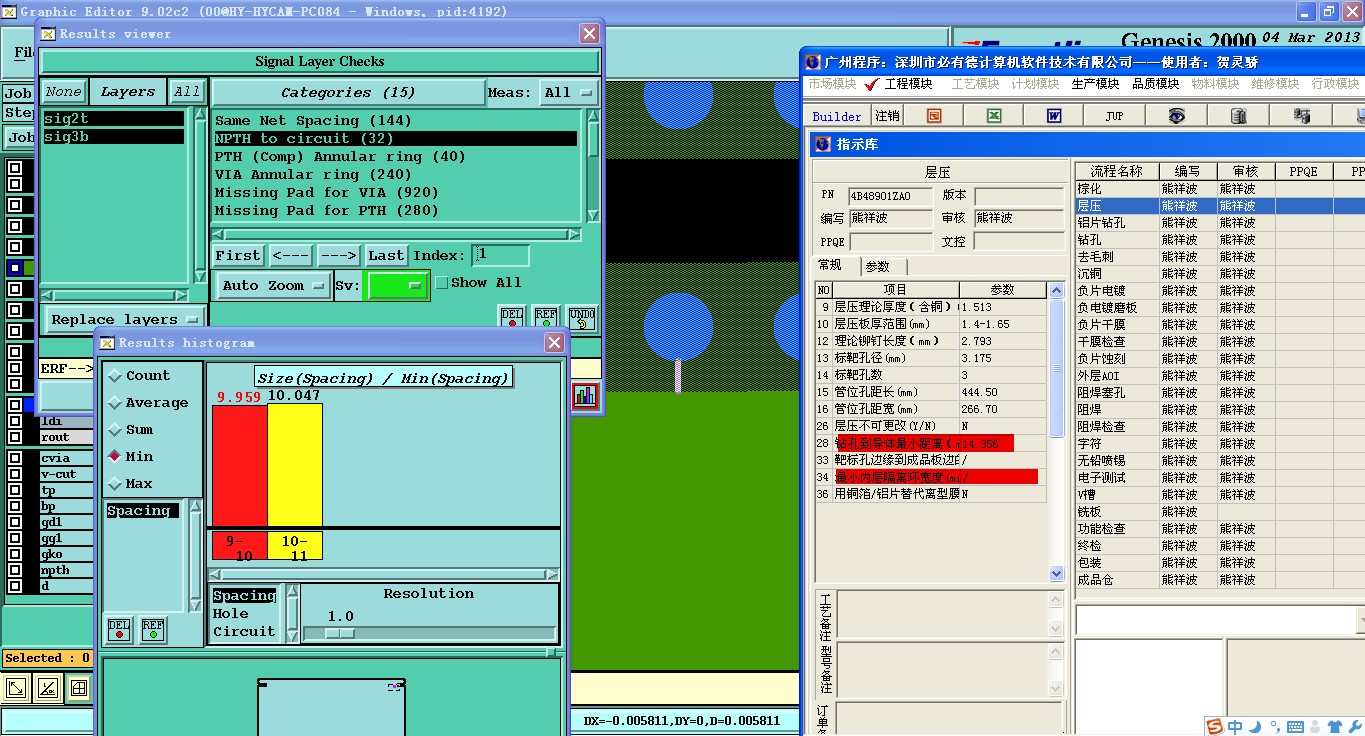Click the wrench icon in system tray
The height and width of the screenshot is (736, 1365).
click(x=1355, y=727)
